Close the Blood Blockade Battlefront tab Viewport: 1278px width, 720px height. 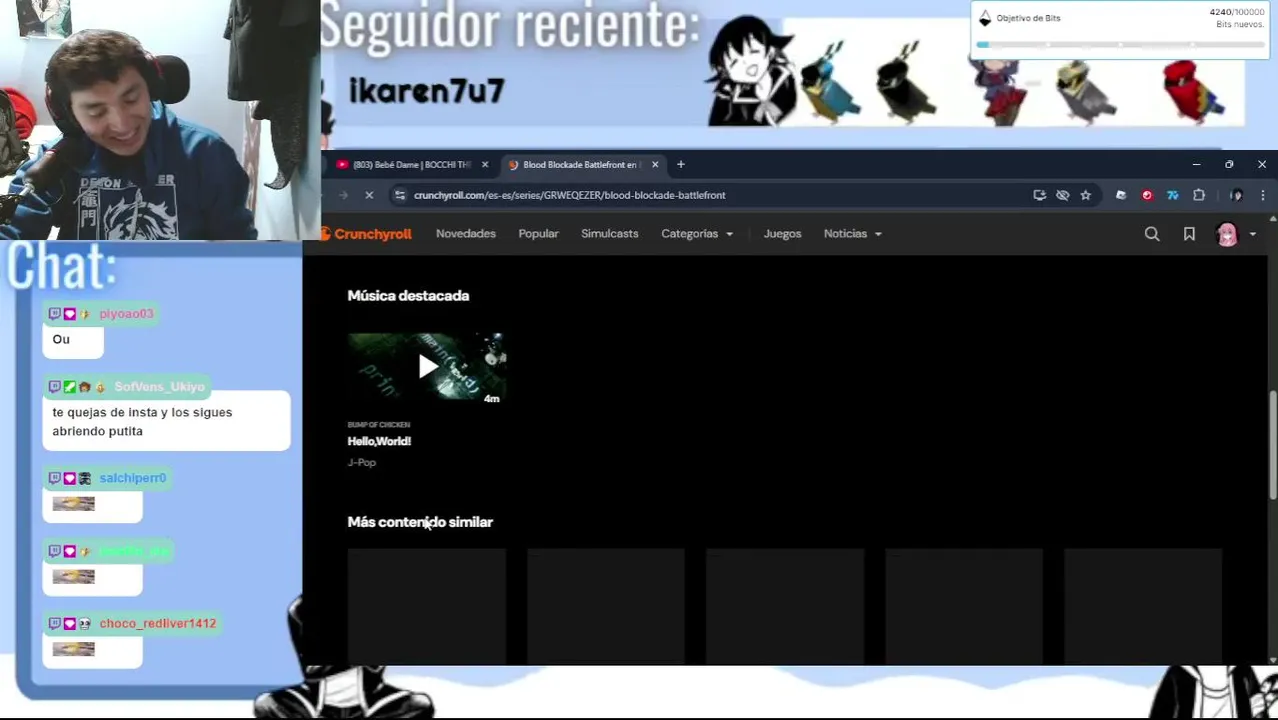655,165
